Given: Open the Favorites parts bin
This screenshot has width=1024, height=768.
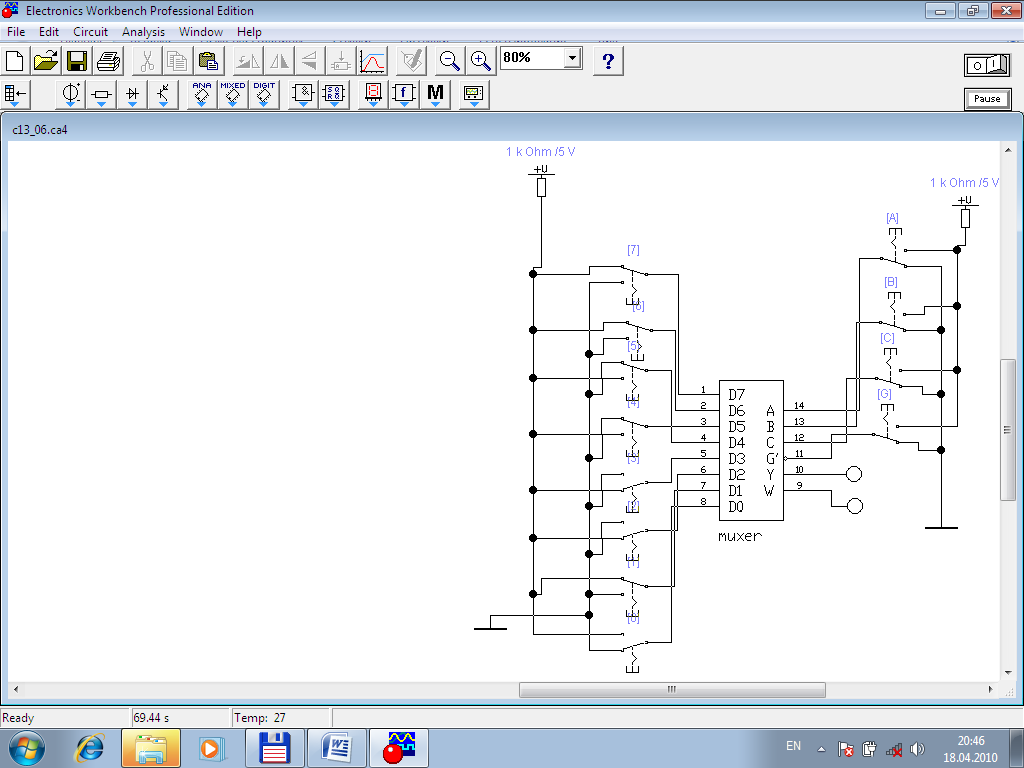Looking at the screenshot, I should [15, 95].
